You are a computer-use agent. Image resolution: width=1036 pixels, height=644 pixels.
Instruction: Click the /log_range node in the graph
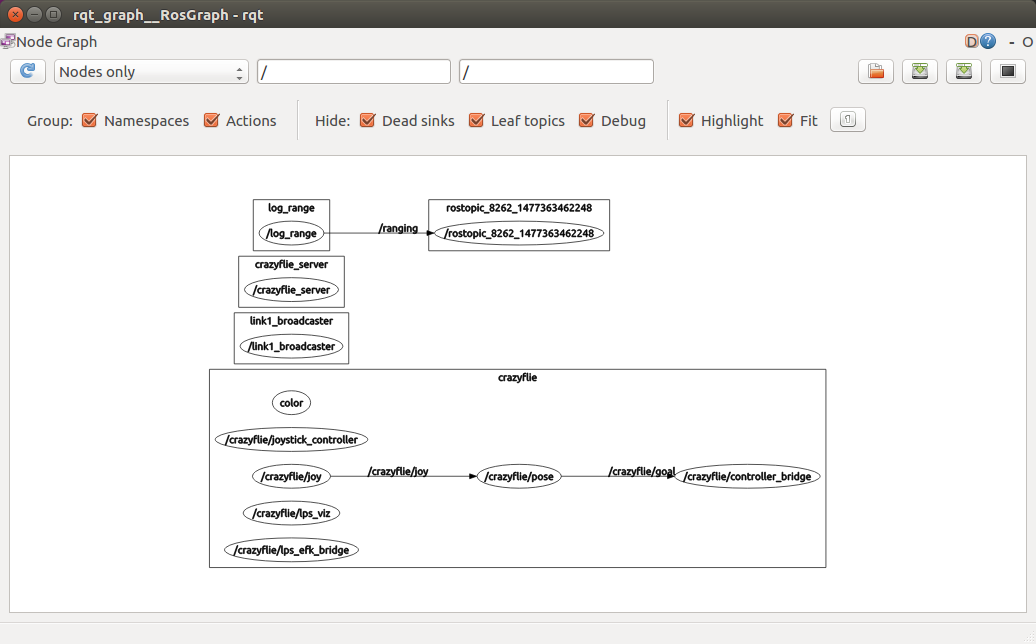click(x=291, y=234)
